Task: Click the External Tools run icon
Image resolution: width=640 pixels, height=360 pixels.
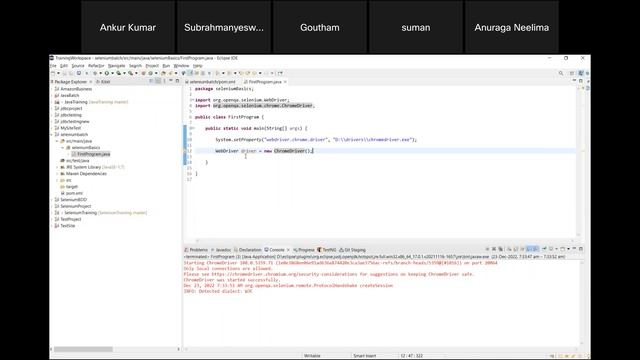Action: (x=131, y=73)
